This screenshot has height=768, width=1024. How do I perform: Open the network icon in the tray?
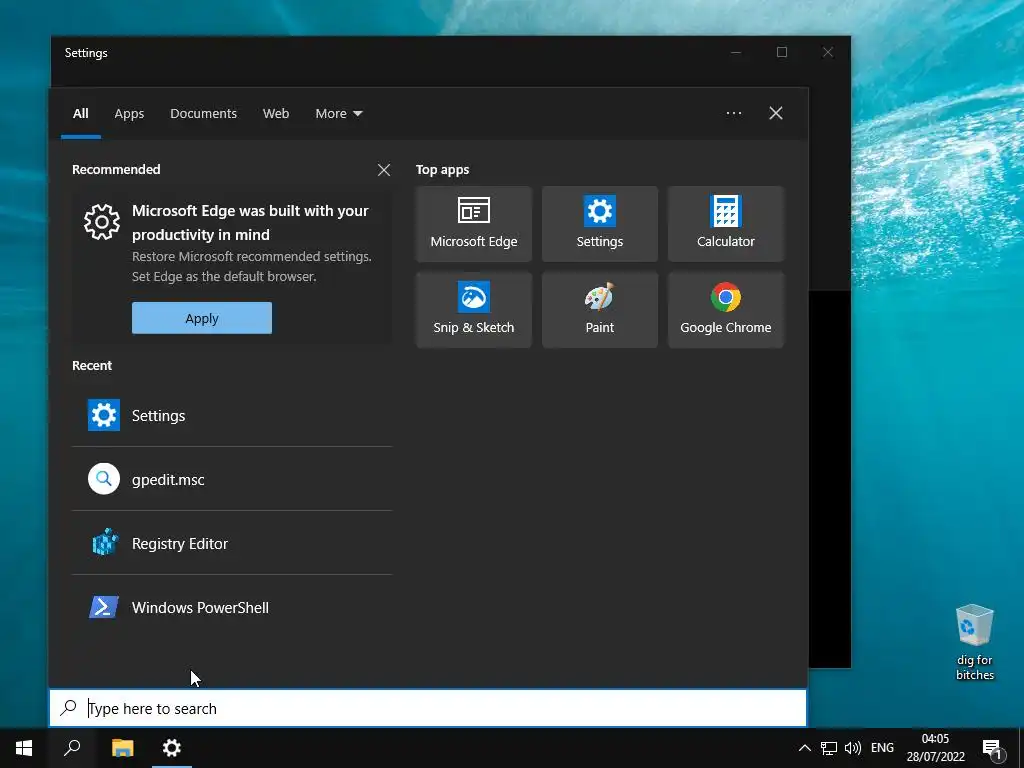pyautogui.click(x=829, y=748)
